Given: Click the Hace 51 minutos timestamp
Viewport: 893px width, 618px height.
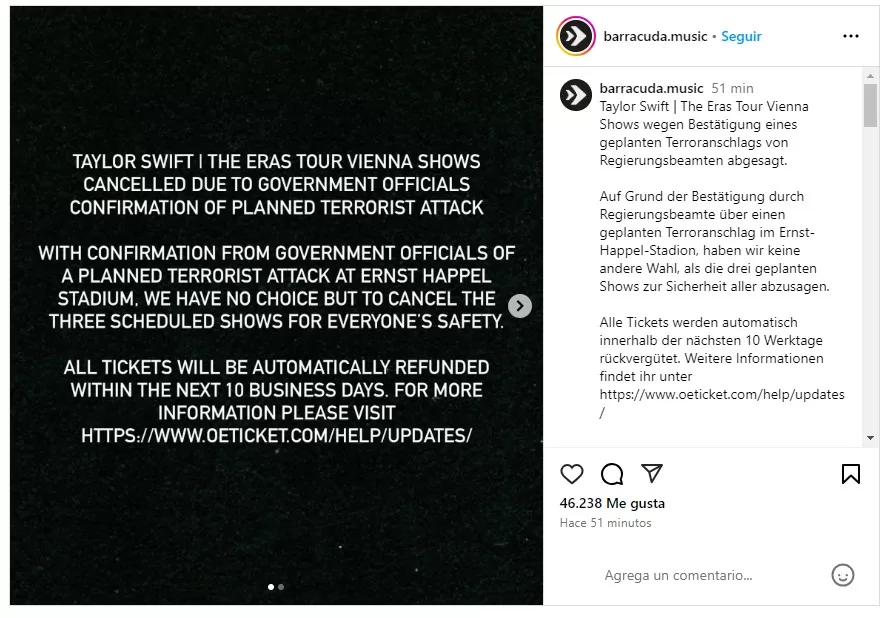Looking at the screenshot, I should [x=605, y=523].
